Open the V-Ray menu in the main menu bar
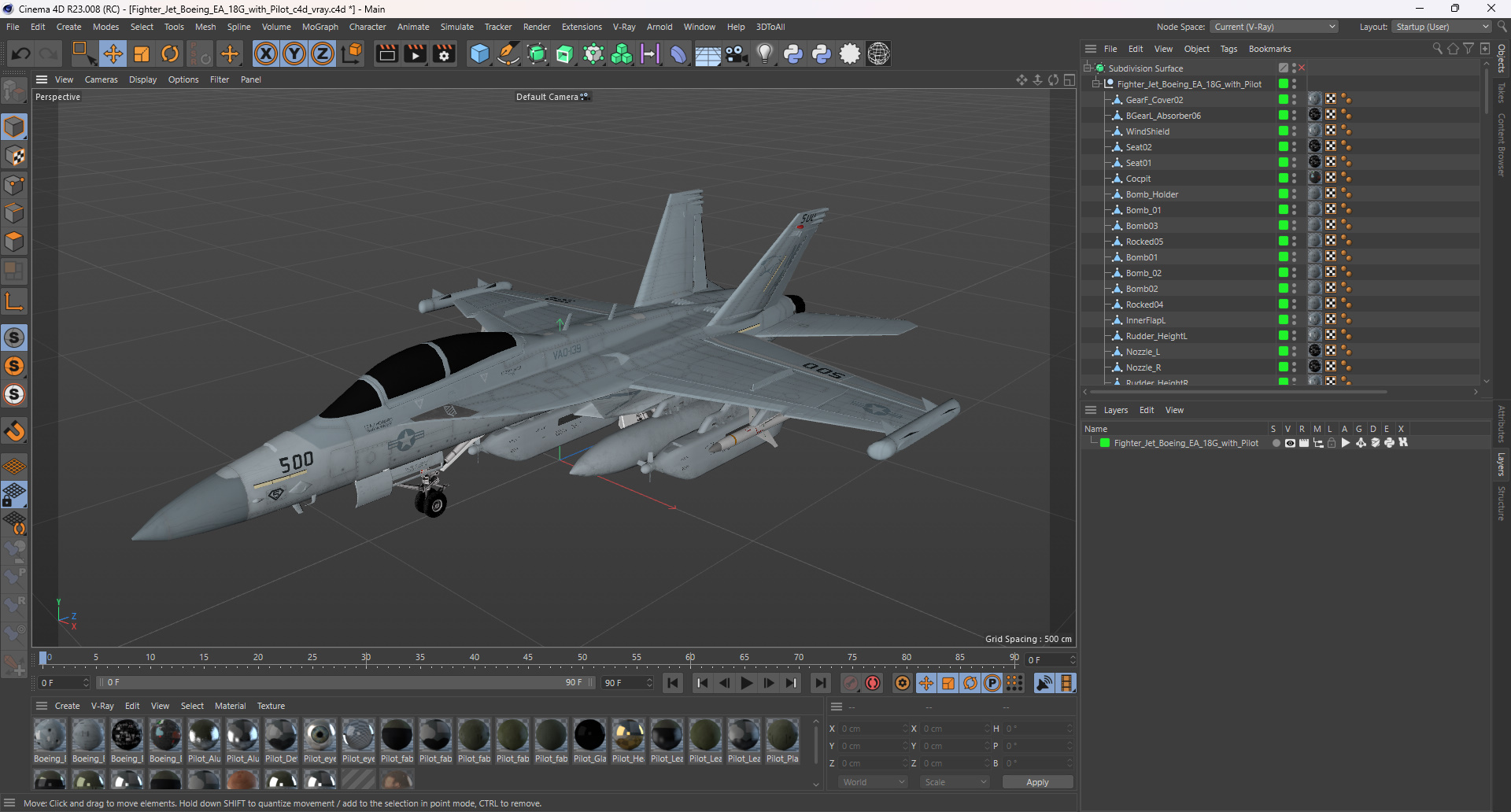Image resolution: width=1511 pixels, height=812 pixels. [624, 27]
